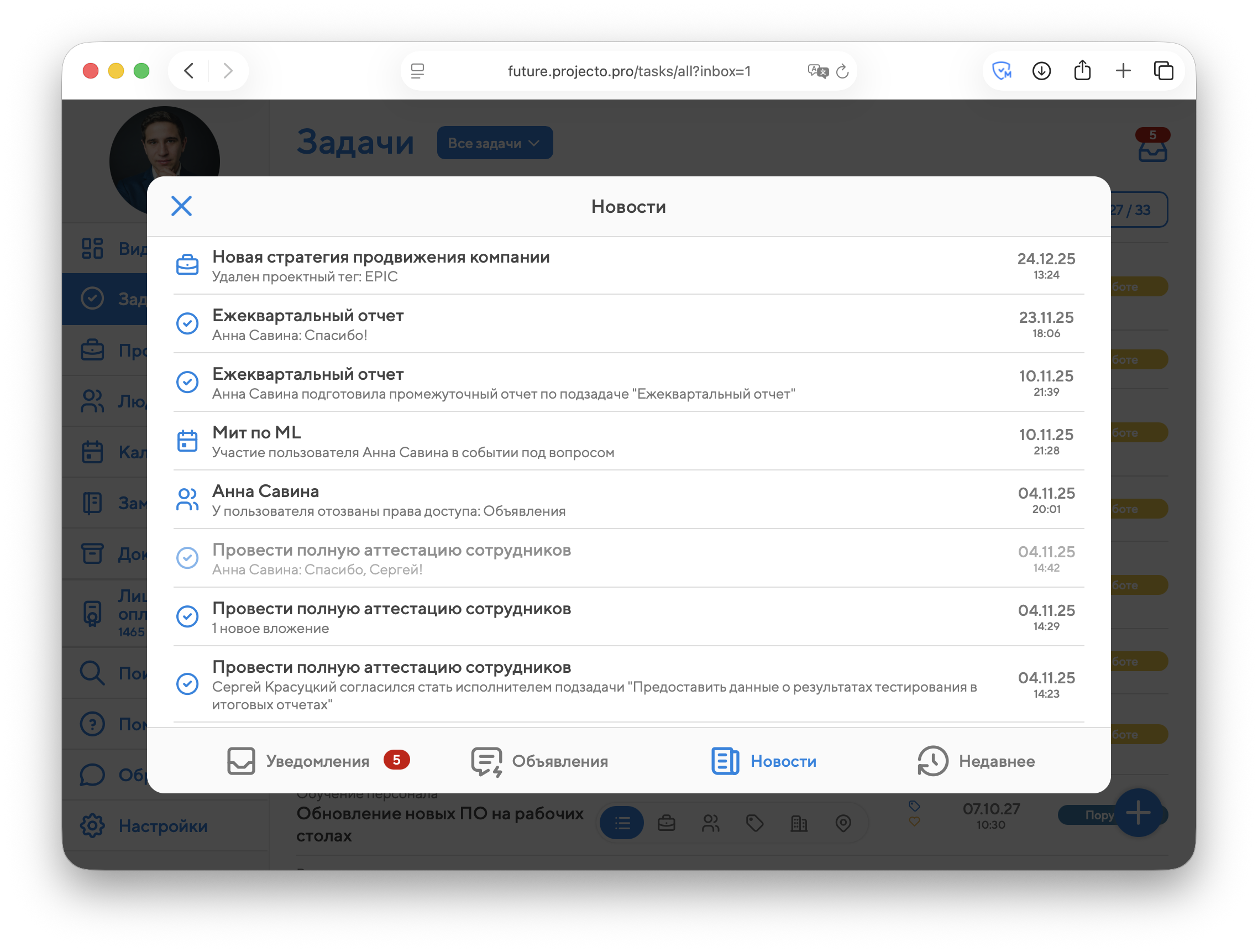
Task: Click the Мит по ML calendar icon
Action: click(187, 441)
